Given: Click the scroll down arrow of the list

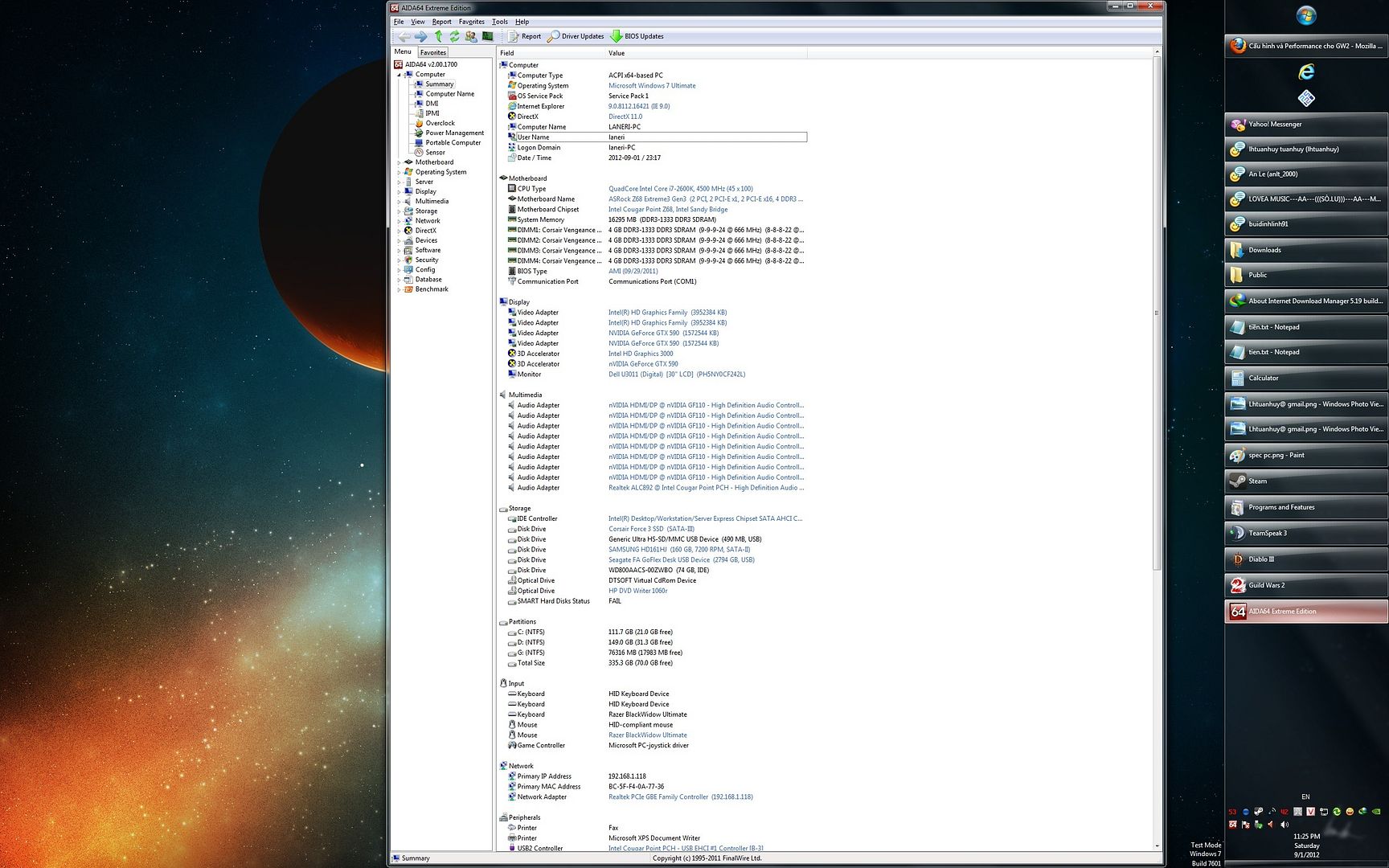Looking at the screenshot, I should tap(1157, 845).
